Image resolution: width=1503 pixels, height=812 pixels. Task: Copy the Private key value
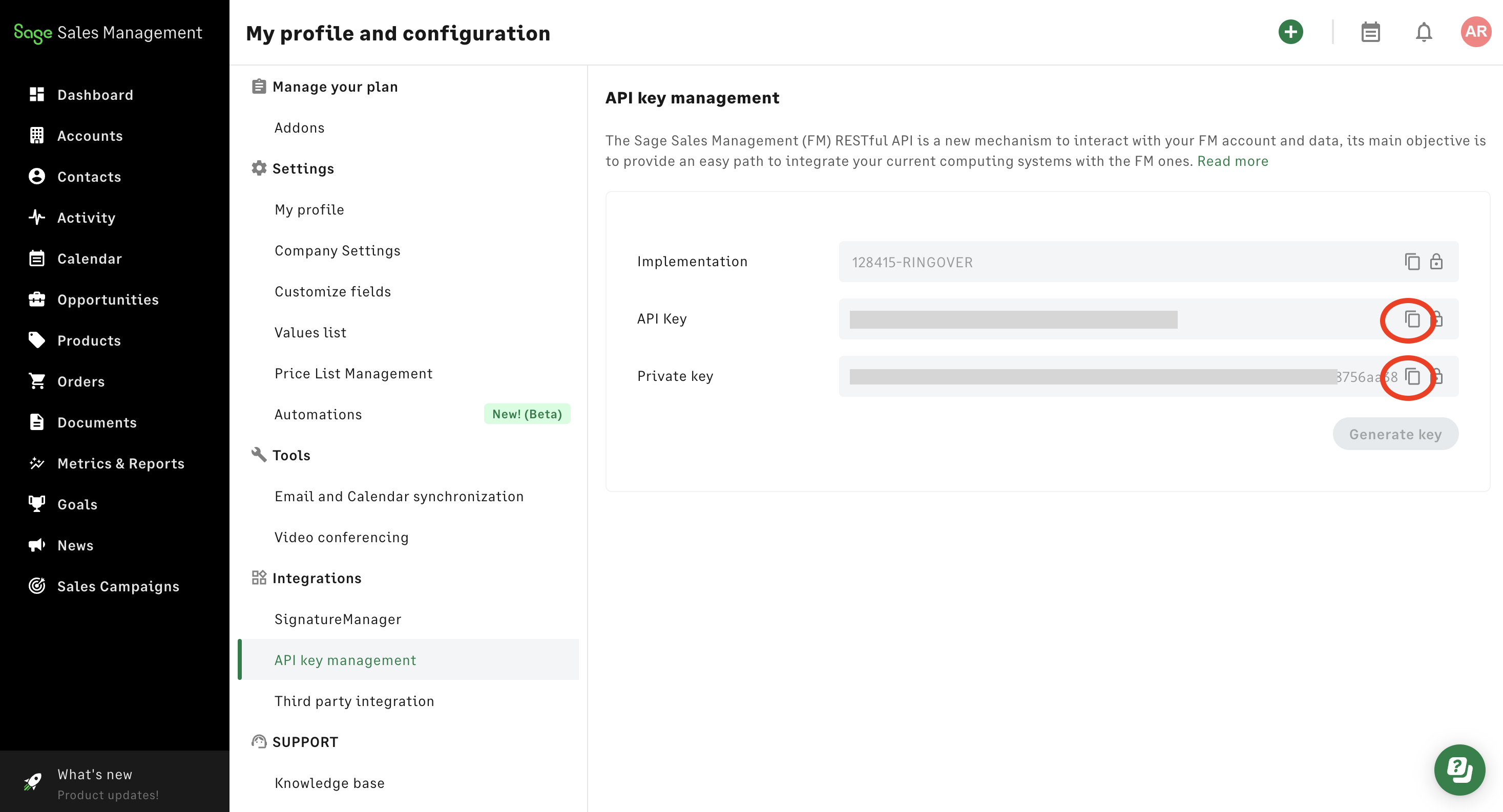(1411, 376)
